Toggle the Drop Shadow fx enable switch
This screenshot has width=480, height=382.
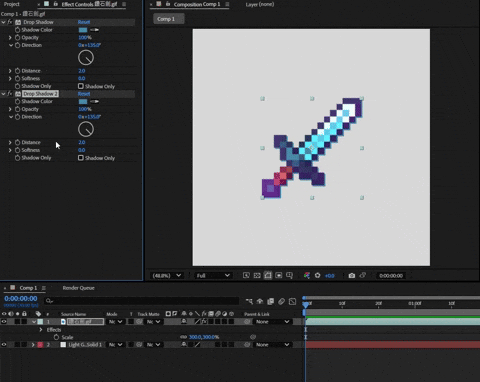pyautogui.click(x=10, y=22)
